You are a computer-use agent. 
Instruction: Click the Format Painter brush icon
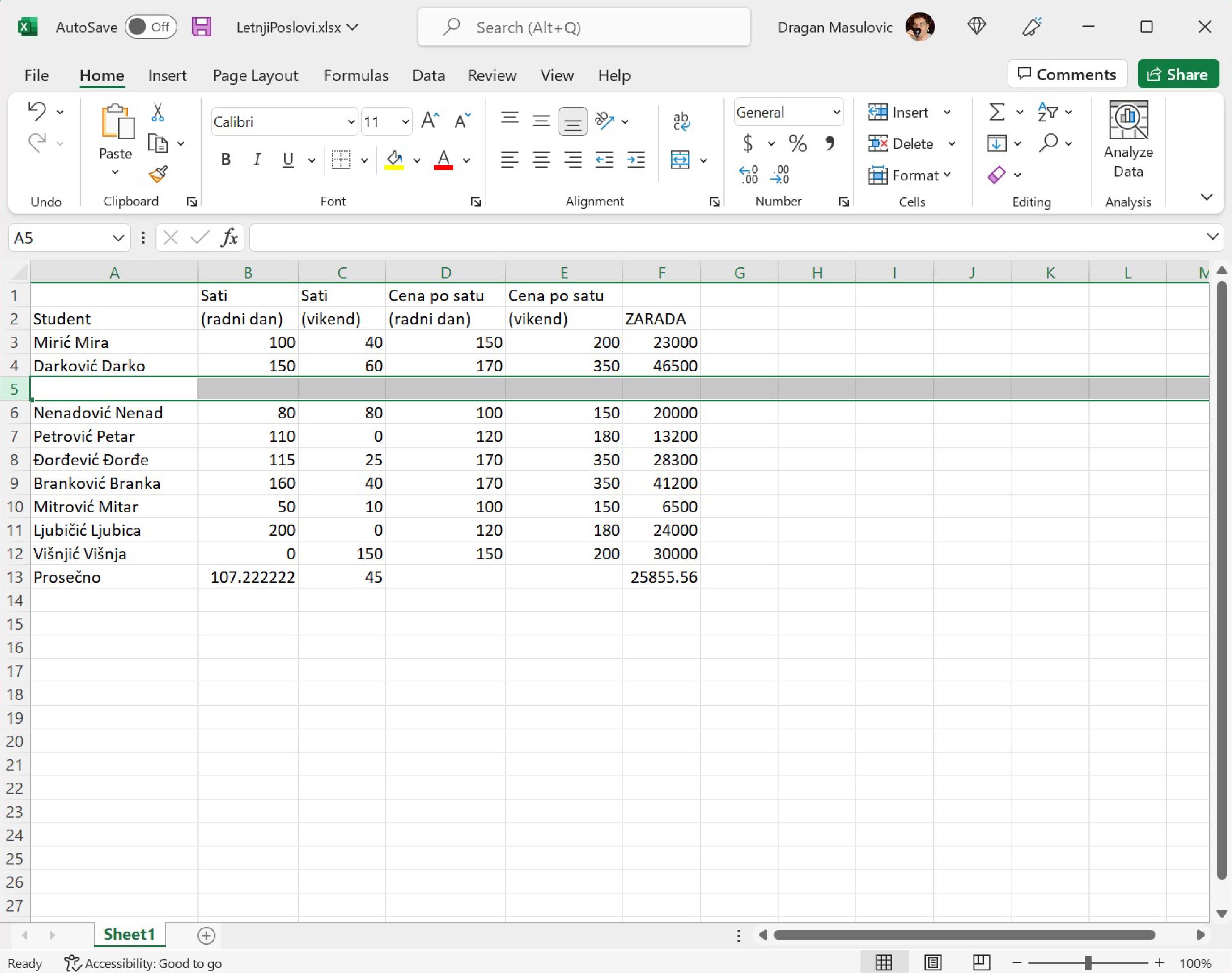click(x=158, y=174)
